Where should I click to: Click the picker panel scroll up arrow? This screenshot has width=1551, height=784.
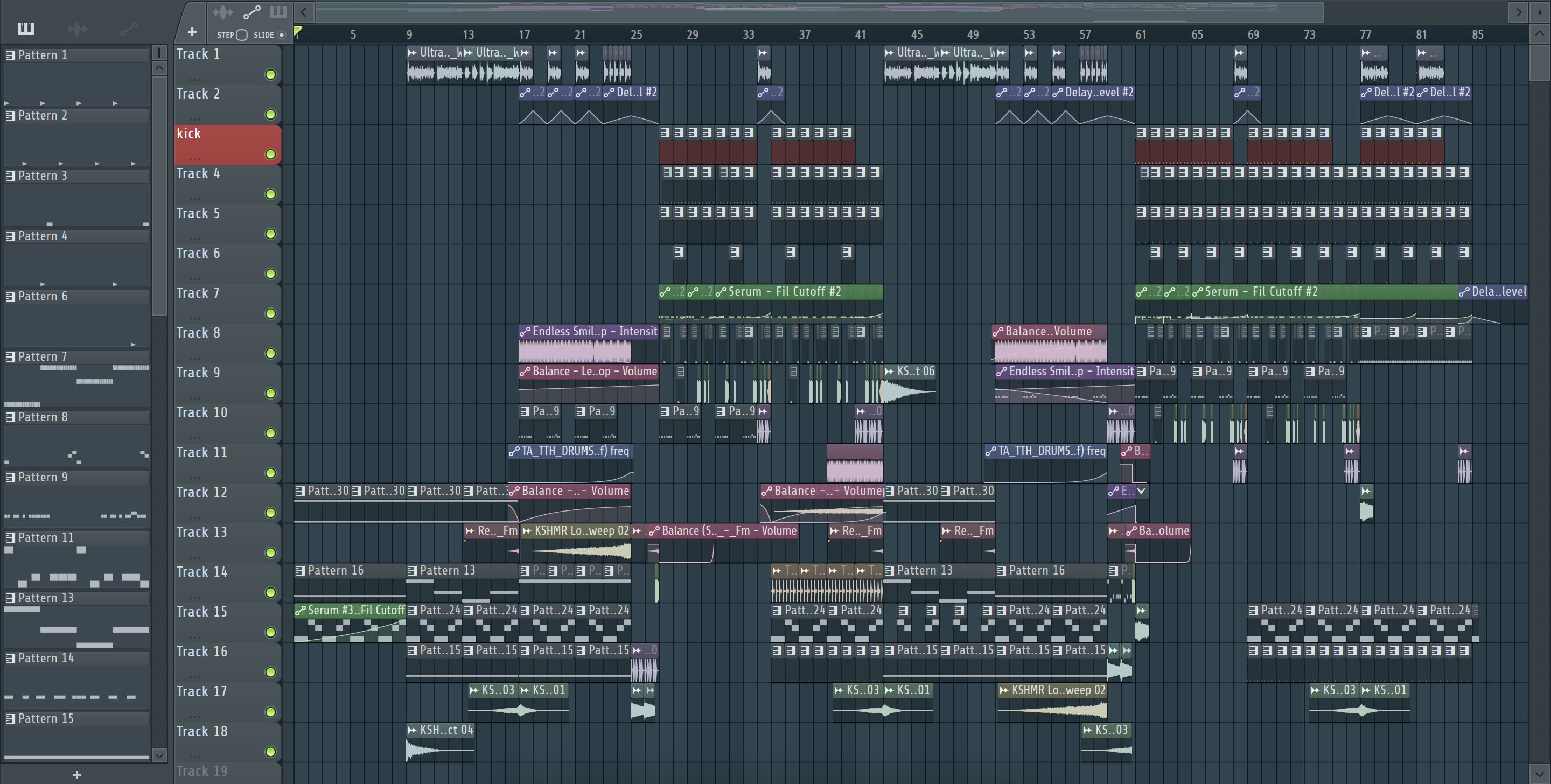pos(159,68)
